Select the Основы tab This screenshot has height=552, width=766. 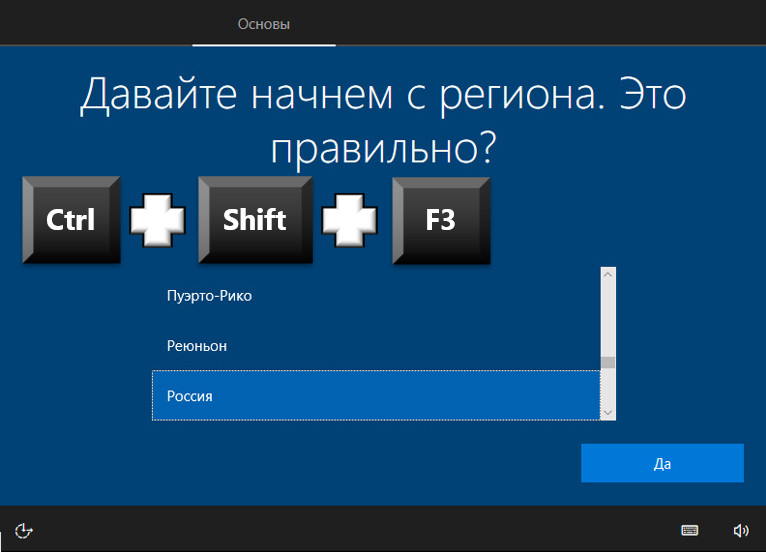264,24
